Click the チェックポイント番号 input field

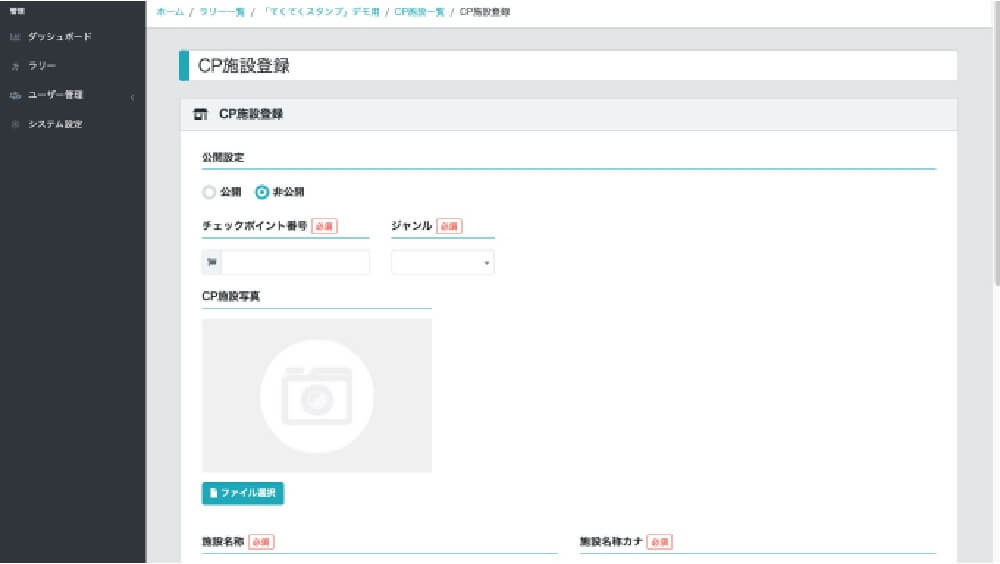[x=295, y=262]
